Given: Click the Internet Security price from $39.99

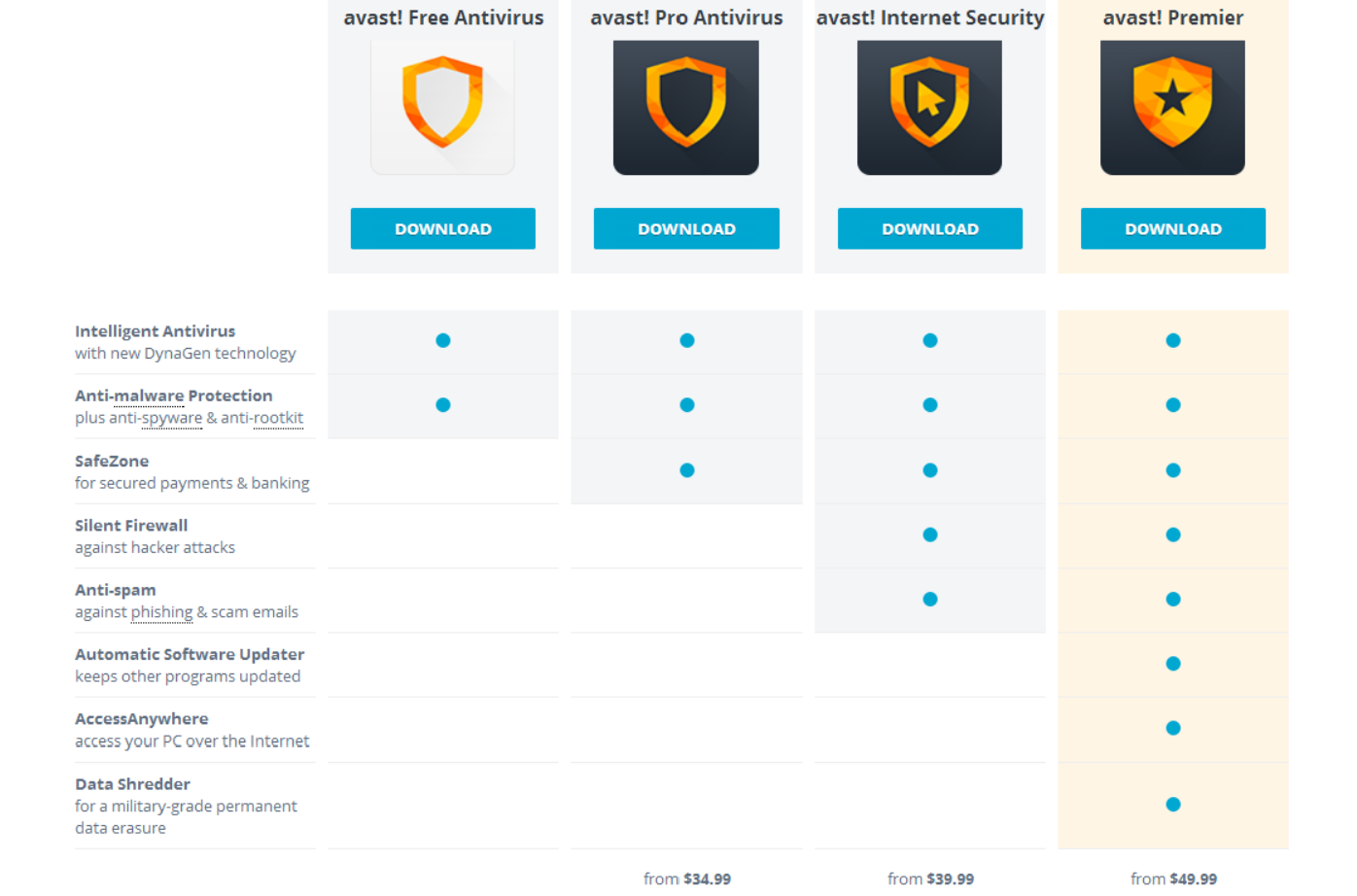Looking at the screenshot, I should 930,879.
